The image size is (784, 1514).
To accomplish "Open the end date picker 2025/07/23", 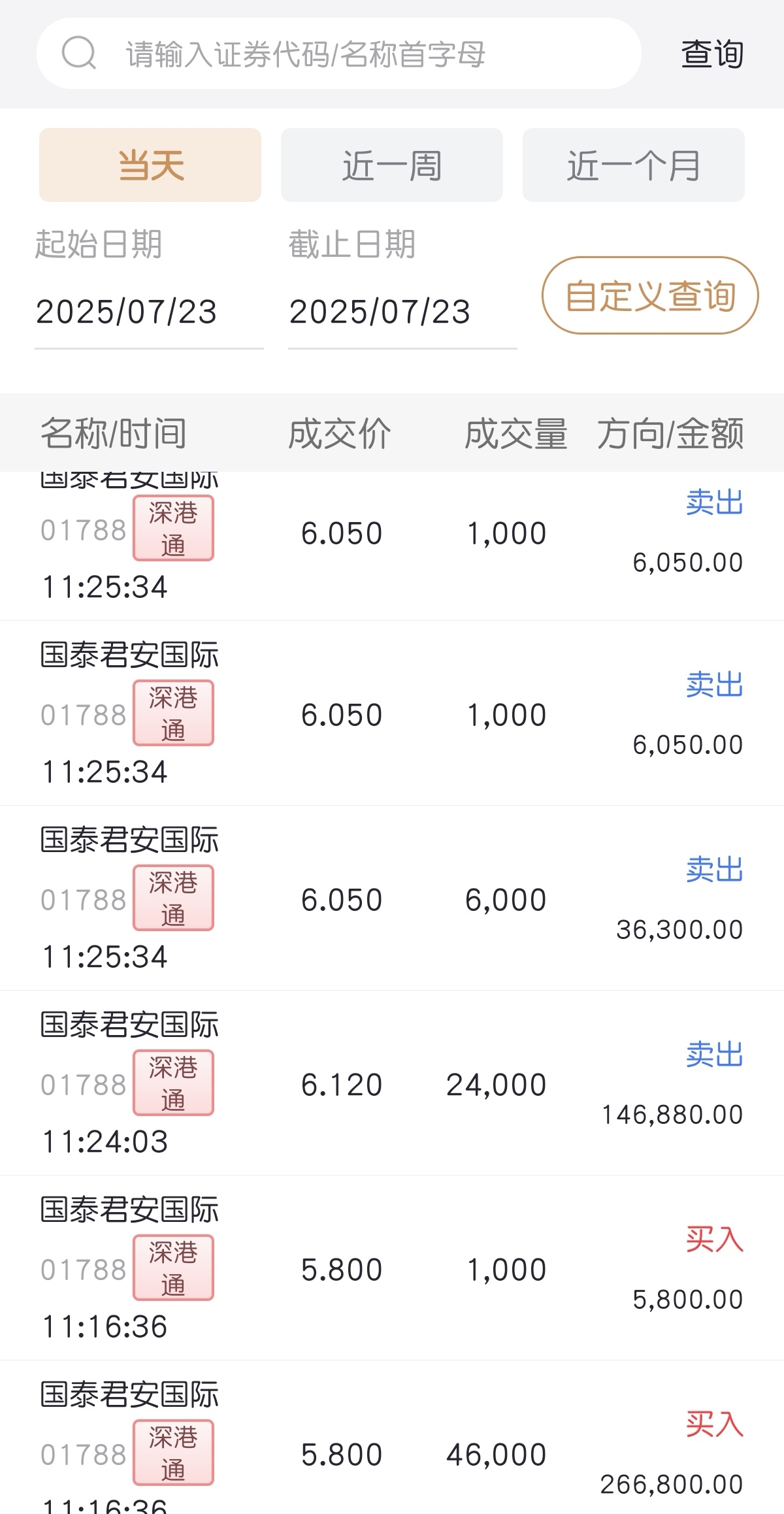I will click(402, 312).
